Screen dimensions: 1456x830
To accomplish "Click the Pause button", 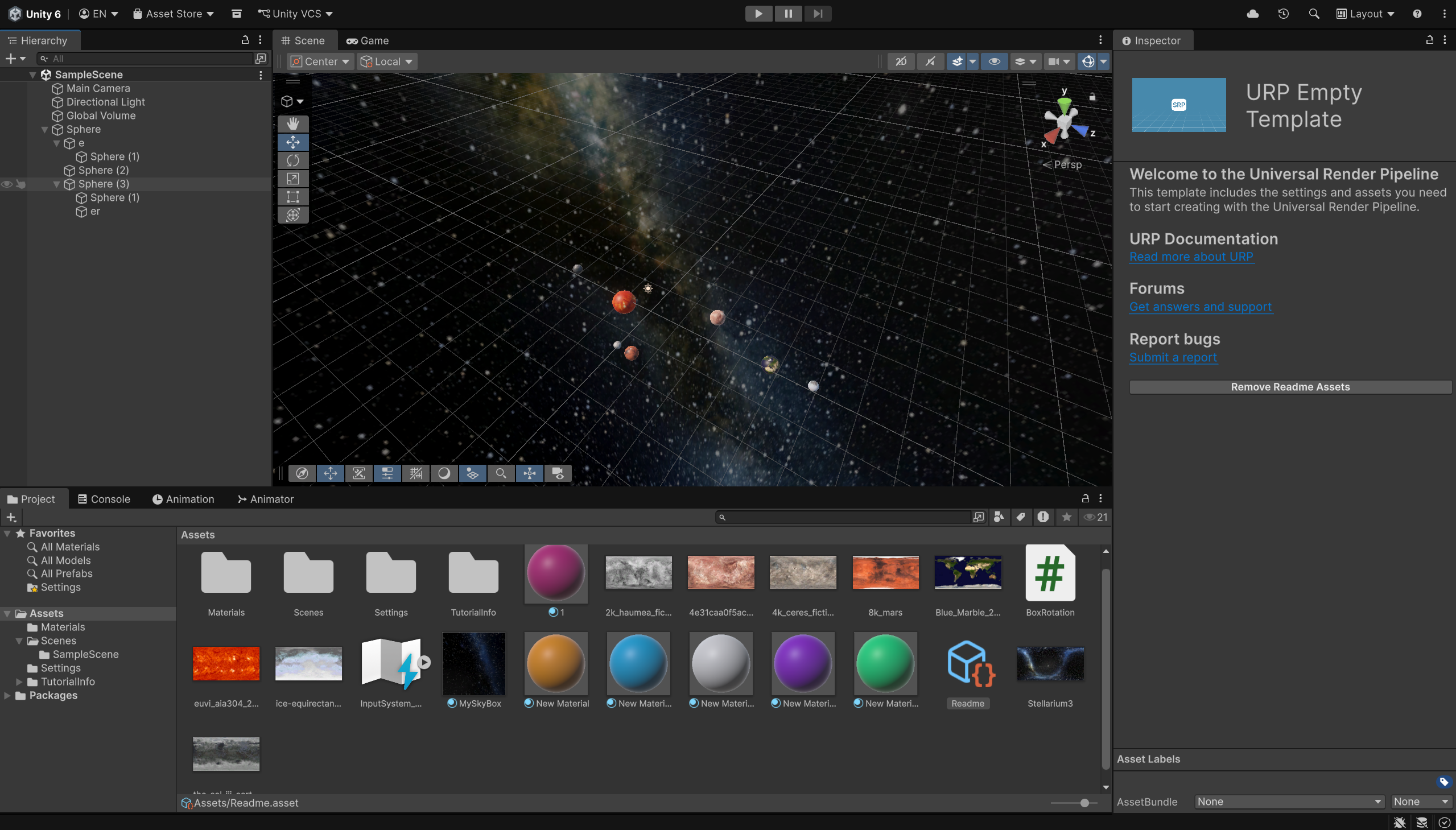I will 788,14.
